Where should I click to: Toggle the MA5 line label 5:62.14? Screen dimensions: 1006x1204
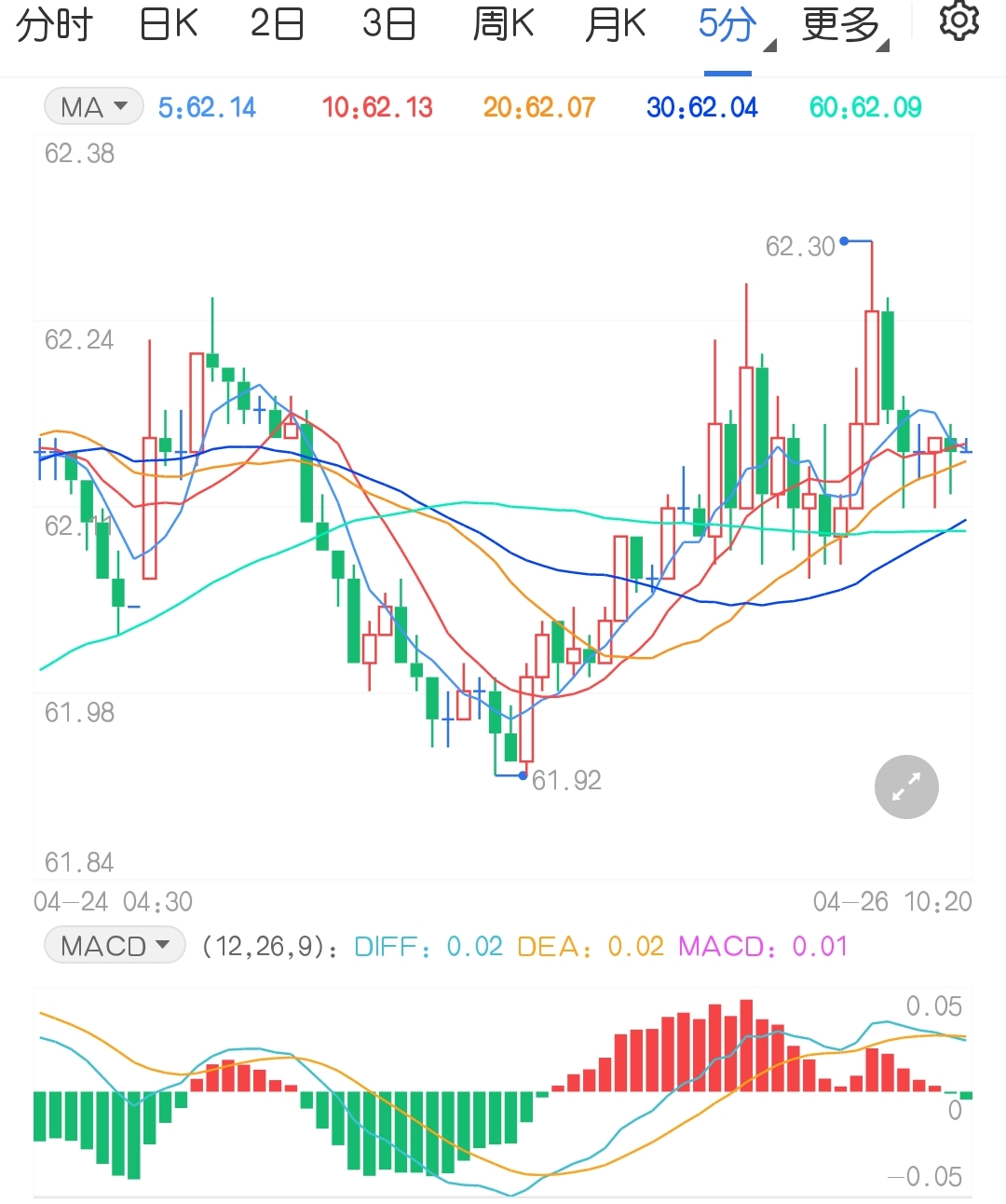click(x=207, y=106)
